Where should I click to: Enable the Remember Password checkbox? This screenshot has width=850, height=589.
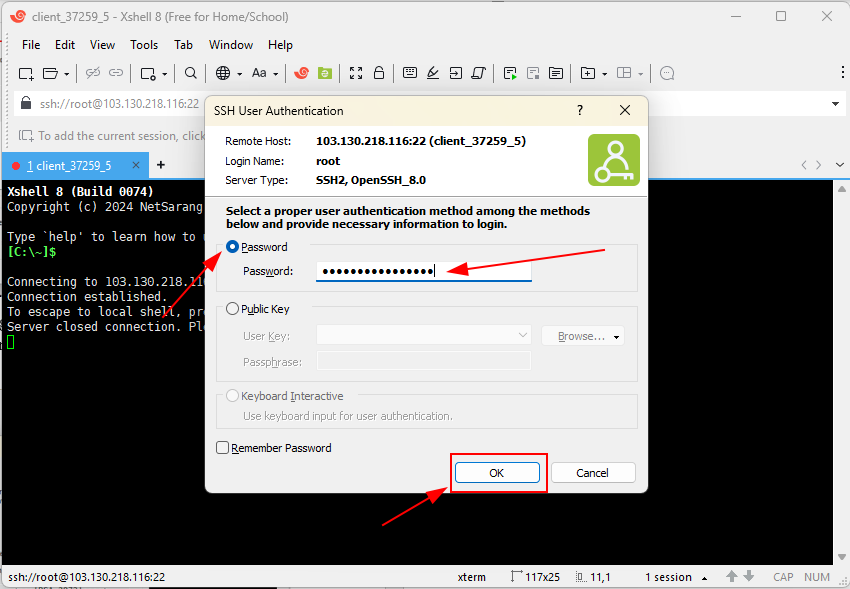222,448
